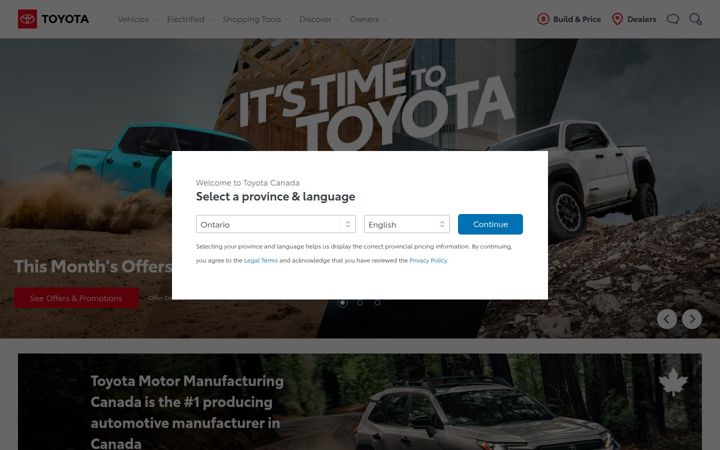Image resolution: width=720 pixels, height=450 pixels.
Task: Select the third carousel dot indicator
Action: pos(377,303)
